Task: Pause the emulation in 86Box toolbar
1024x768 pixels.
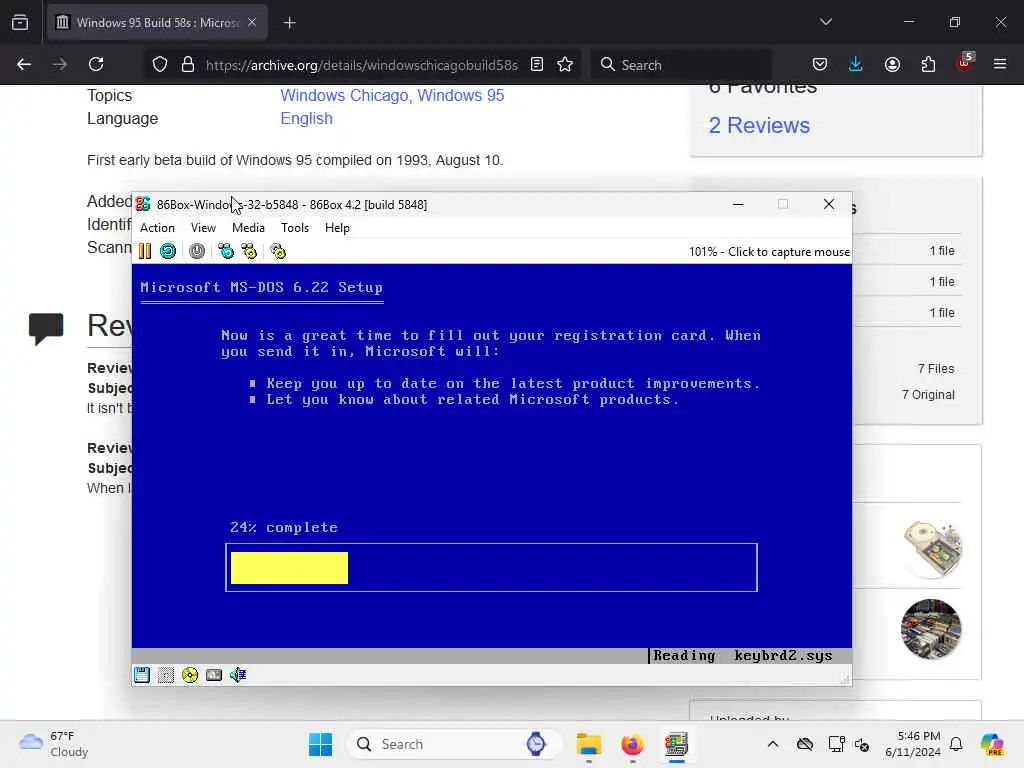Action: 145,251
